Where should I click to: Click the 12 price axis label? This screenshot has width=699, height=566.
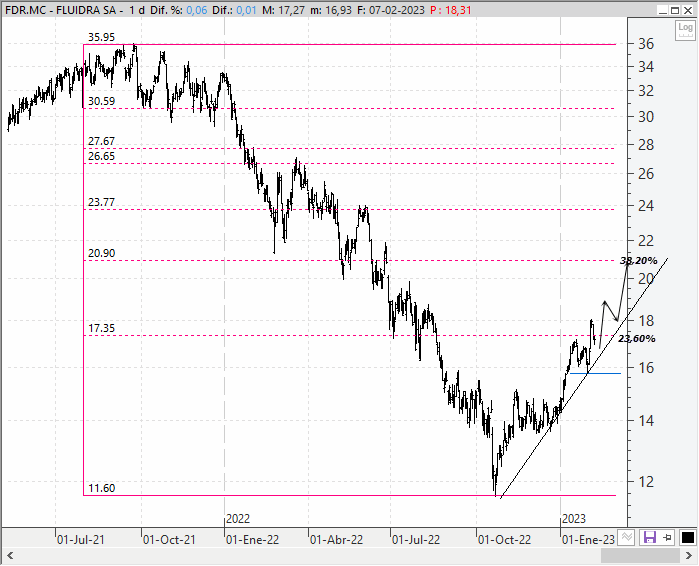646,482
